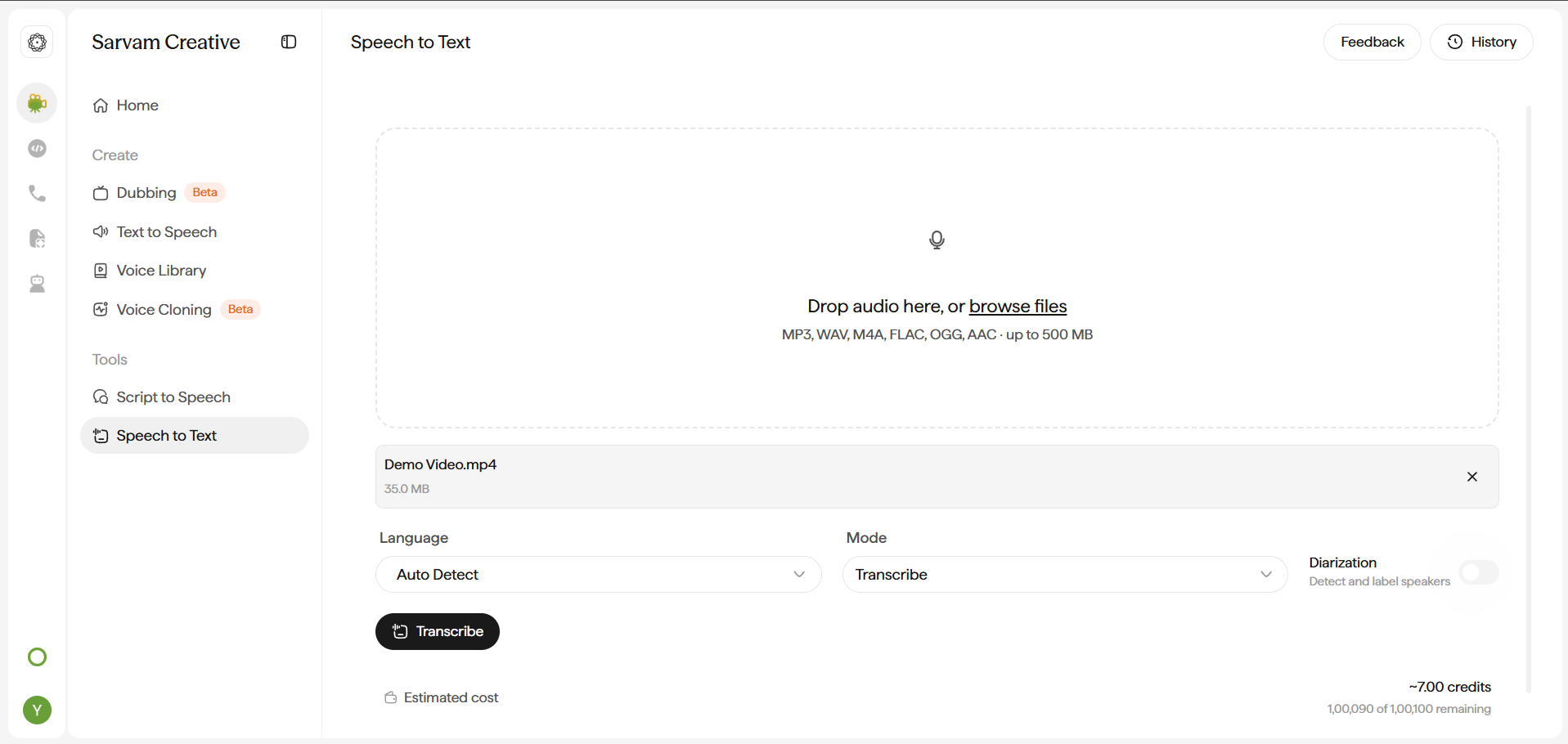Screen dimensions: 1568x744
Task: Click the 35.0 MB file size
Action: pos(407,489)
